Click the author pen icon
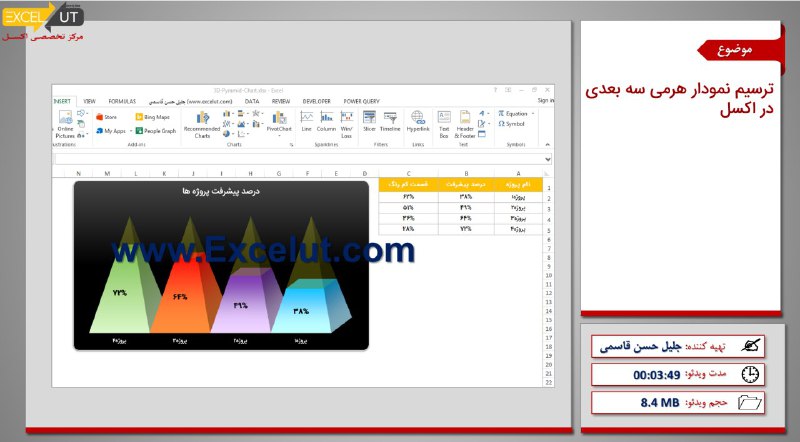Screen dimensions: 800x442 751,346
